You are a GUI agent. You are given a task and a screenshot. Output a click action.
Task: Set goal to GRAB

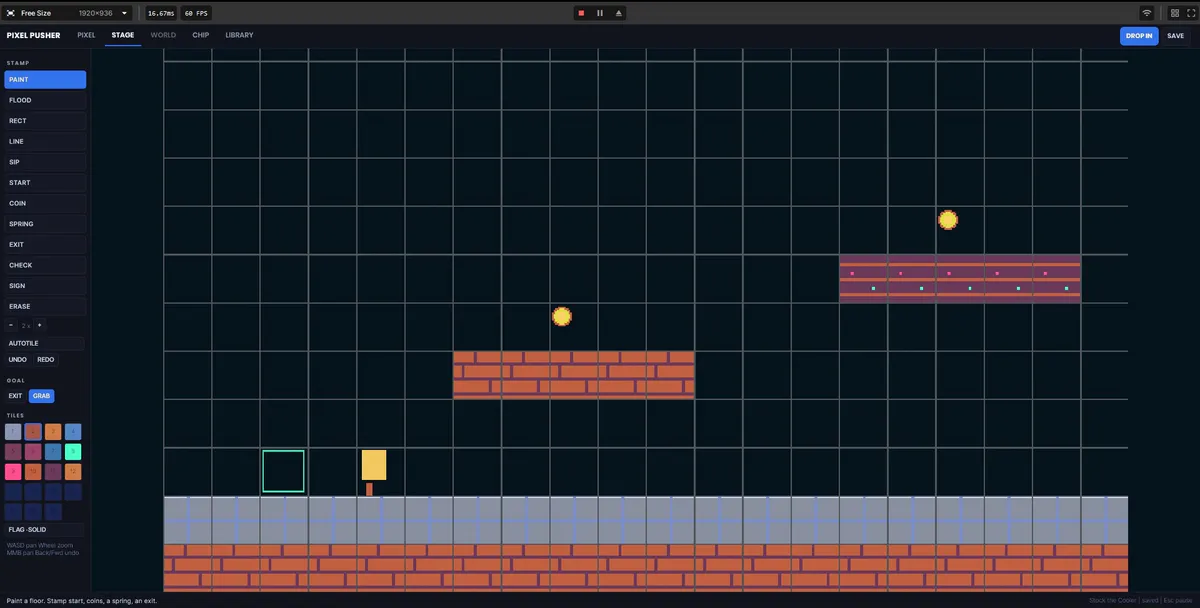click(x=41, y=396)
